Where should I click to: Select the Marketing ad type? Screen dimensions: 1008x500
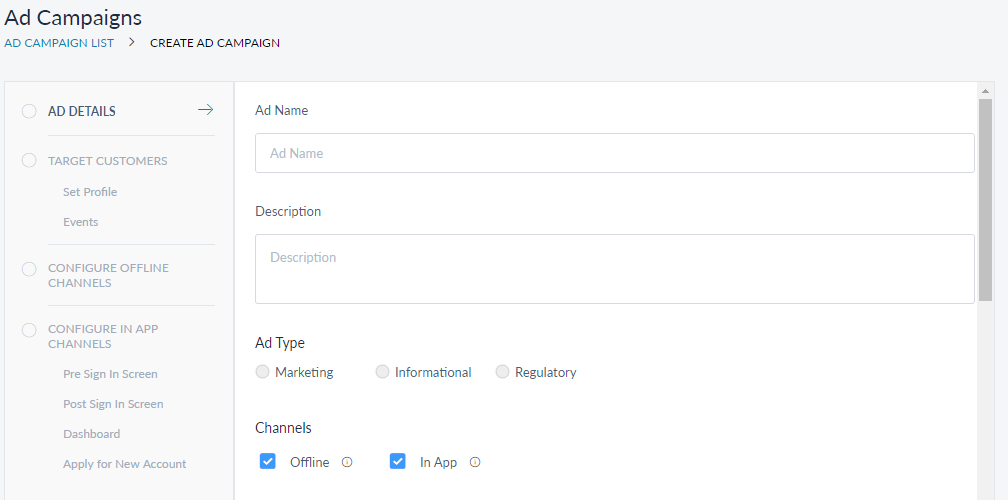(x=263, y=372)
